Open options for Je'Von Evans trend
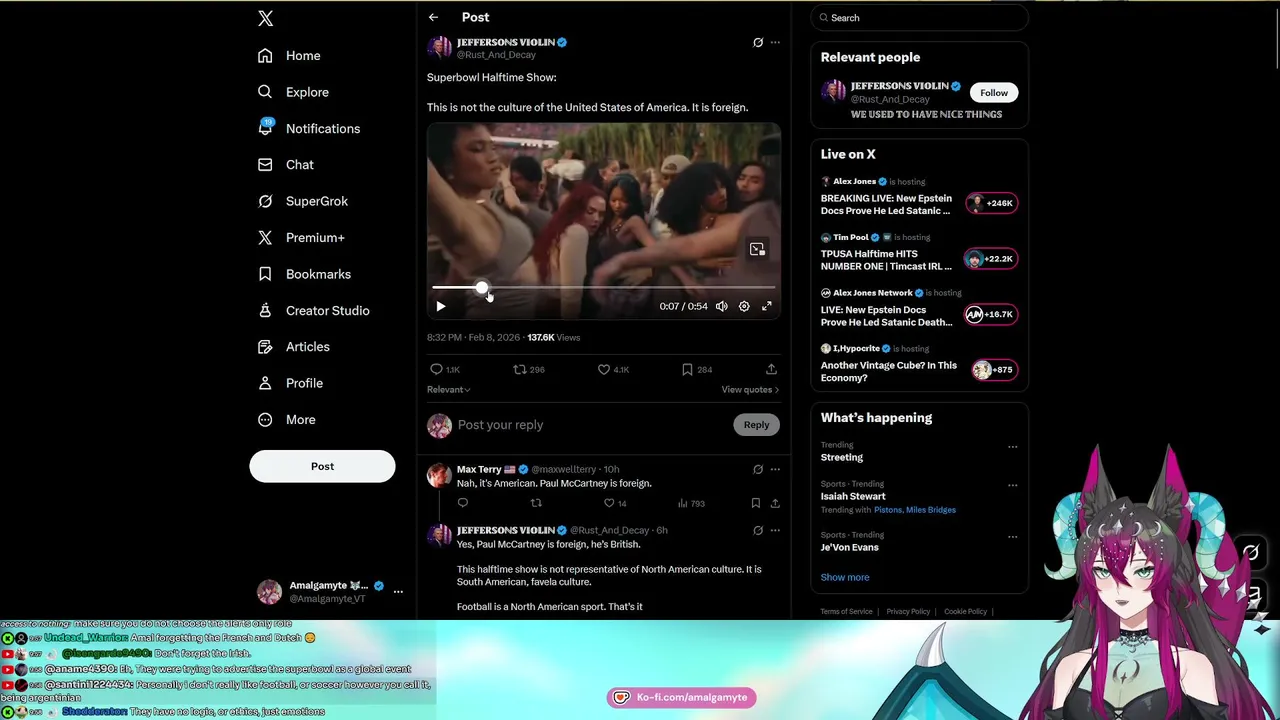The width and height of the screenshot is (1280, 720). [x=1012, y=537]
